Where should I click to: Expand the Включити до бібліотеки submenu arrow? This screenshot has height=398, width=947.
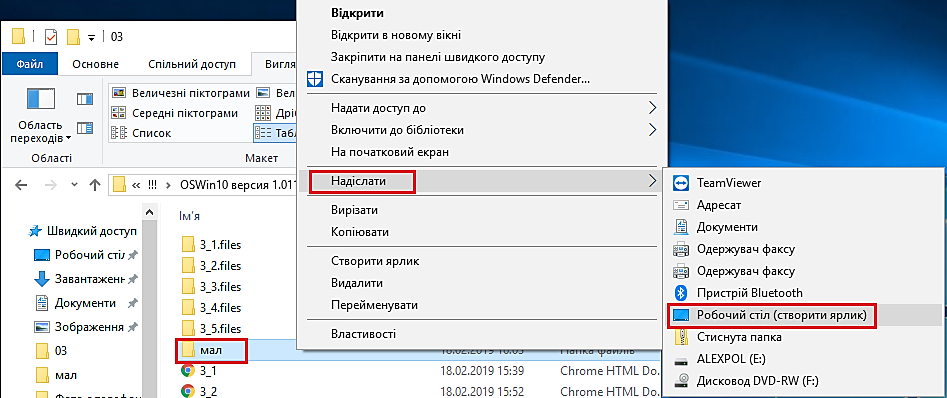(652, 130)
